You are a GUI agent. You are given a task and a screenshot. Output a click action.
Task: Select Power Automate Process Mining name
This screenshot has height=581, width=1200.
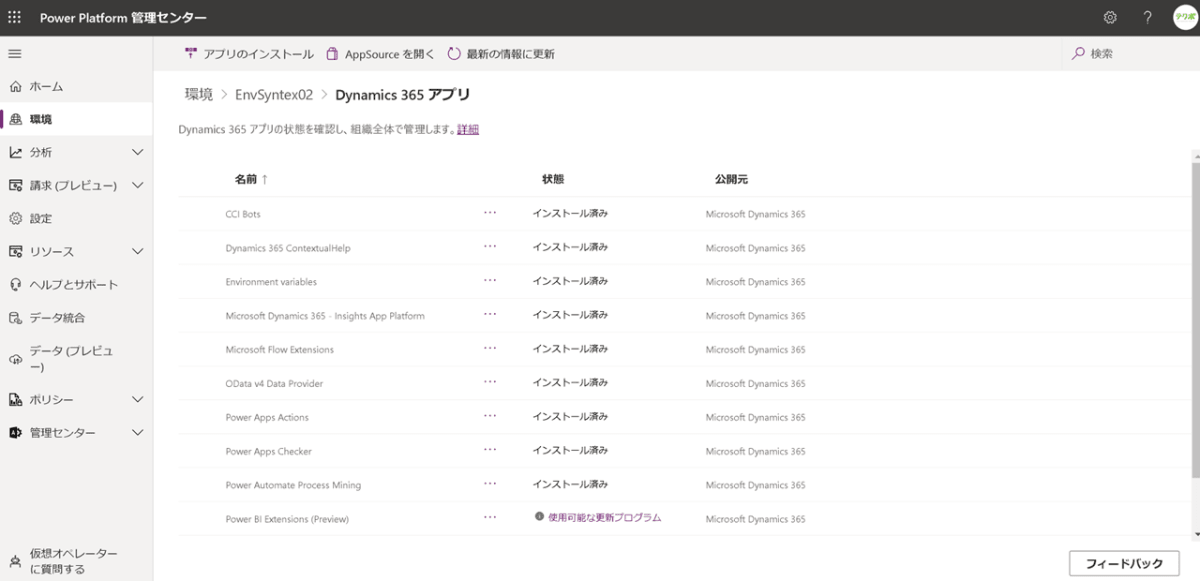(293, 485)
